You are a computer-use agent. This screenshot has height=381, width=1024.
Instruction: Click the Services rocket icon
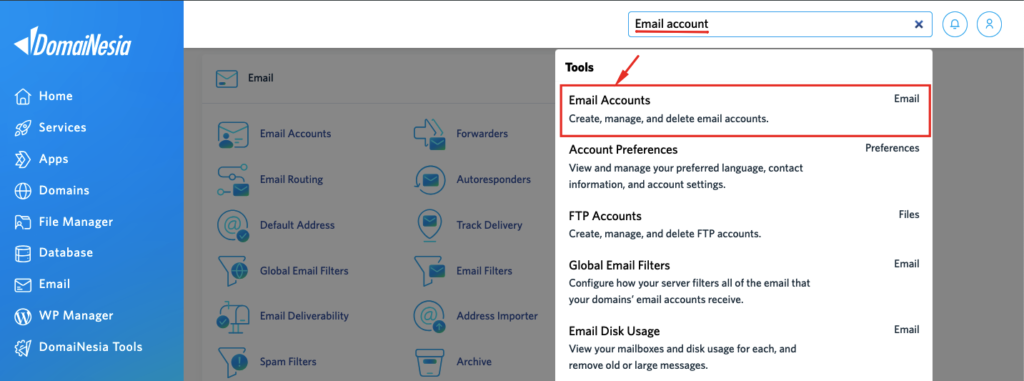(22, 128)
